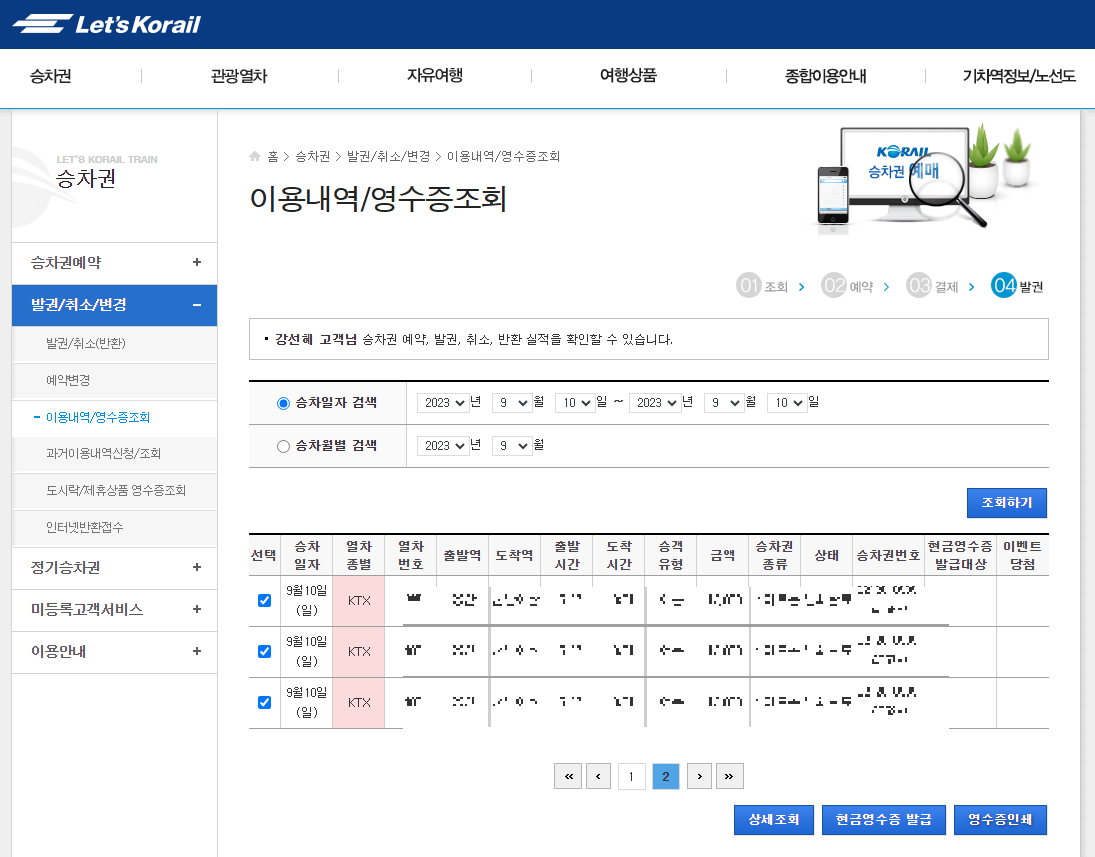This screenshot has width=1095, height=857.
Task: Open 예약변경 in sidebar
Action: (68, 380)
